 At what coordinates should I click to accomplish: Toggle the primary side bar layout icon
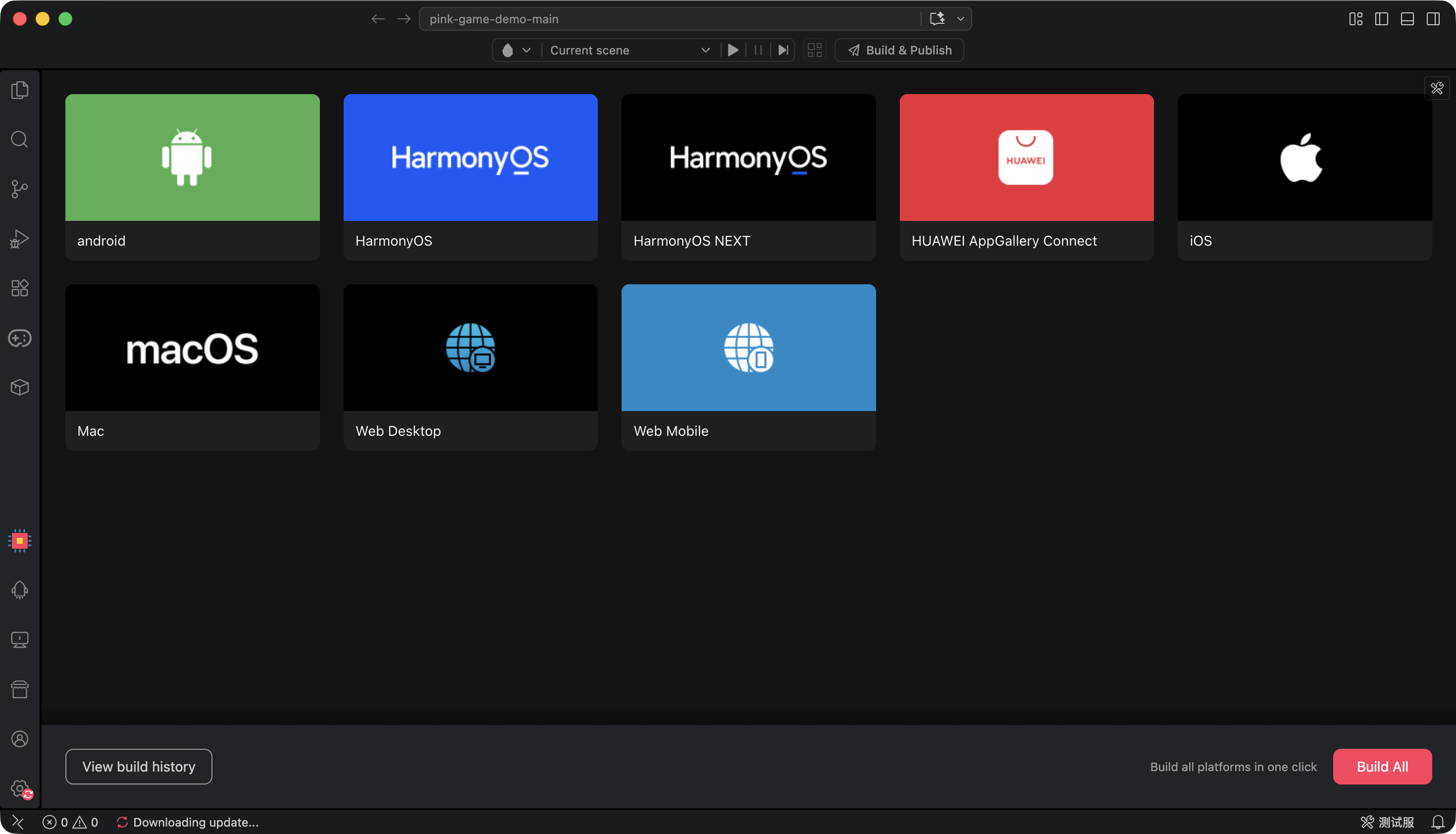(x=1381, y=19)
